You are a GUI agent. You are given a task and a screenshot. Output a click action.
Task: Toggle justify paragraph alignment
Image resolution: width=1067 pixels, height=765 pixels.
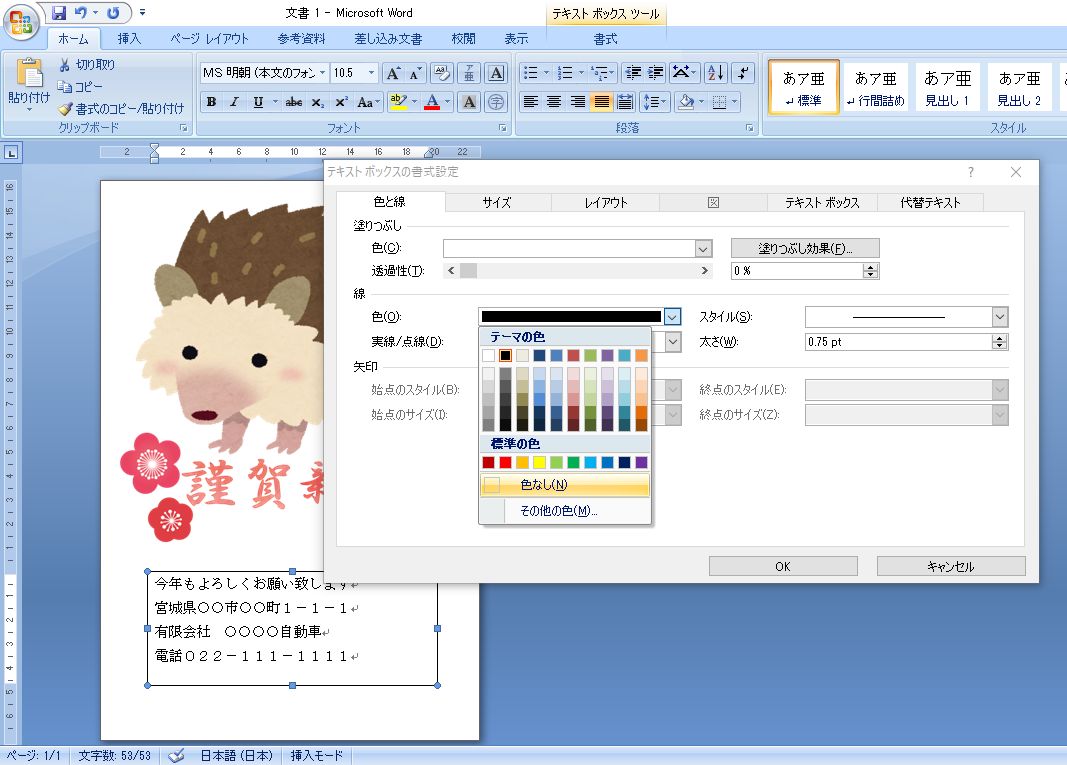[601, 102]
